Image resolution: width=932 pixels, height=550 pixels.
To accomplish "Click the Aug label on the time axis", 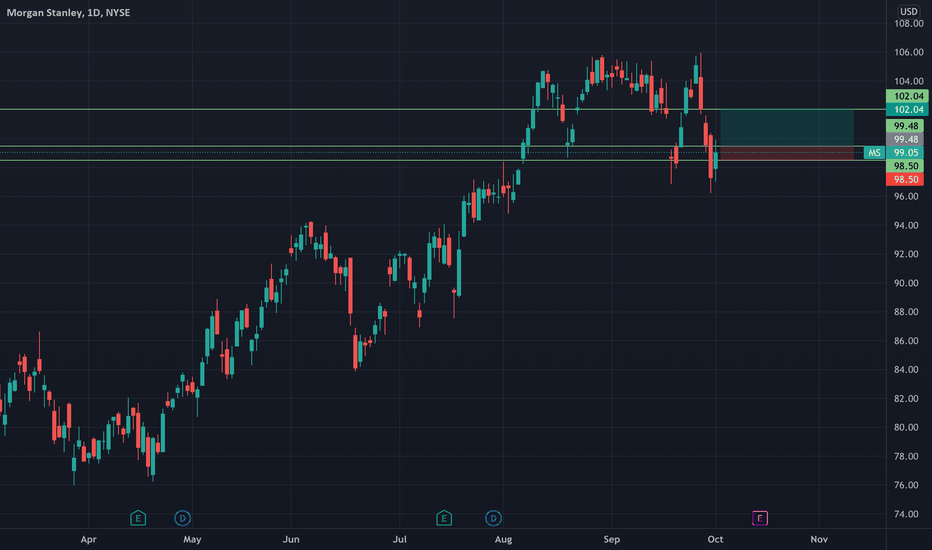I will (503, 539).
